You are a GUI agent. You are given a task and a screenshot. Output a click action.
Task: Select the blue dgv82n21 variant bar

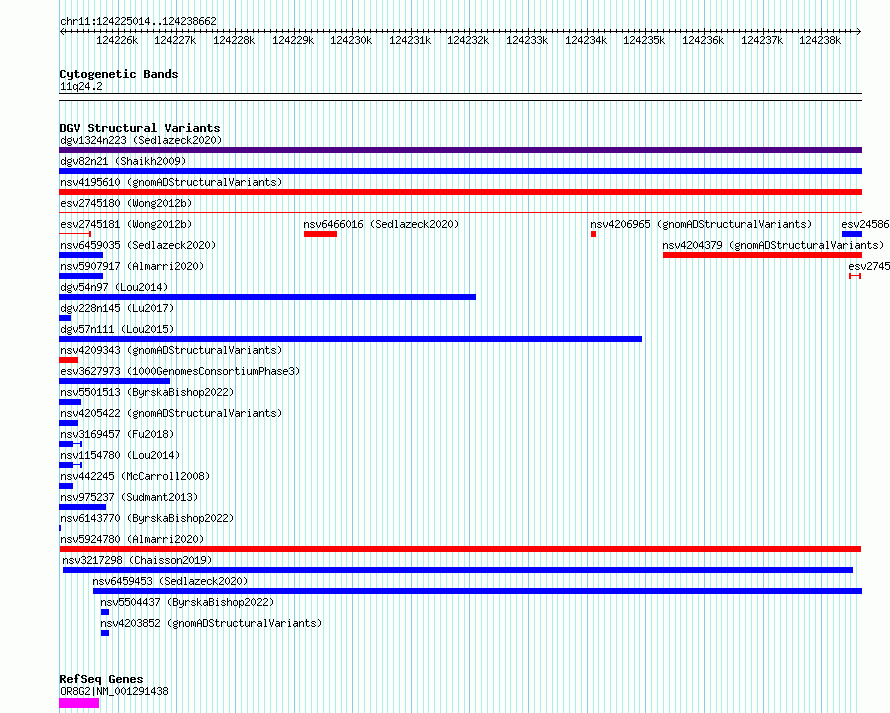pos(460,171)
